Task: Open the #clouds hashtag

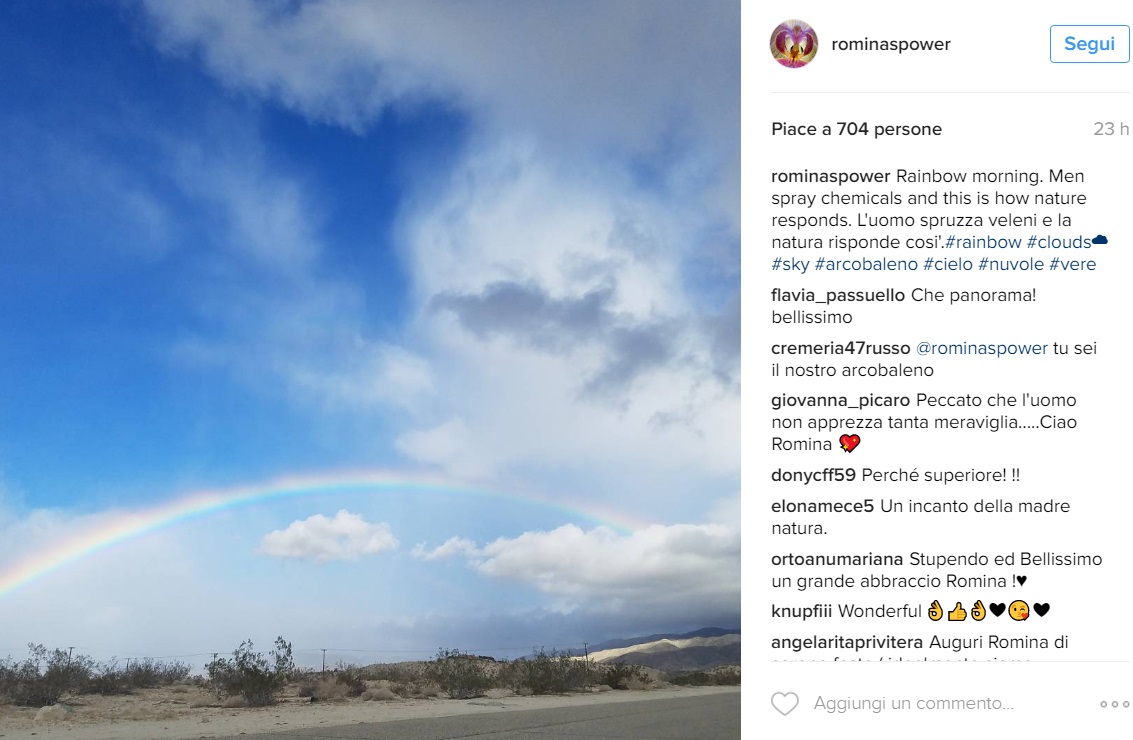Action: (x=1059, y=242)
